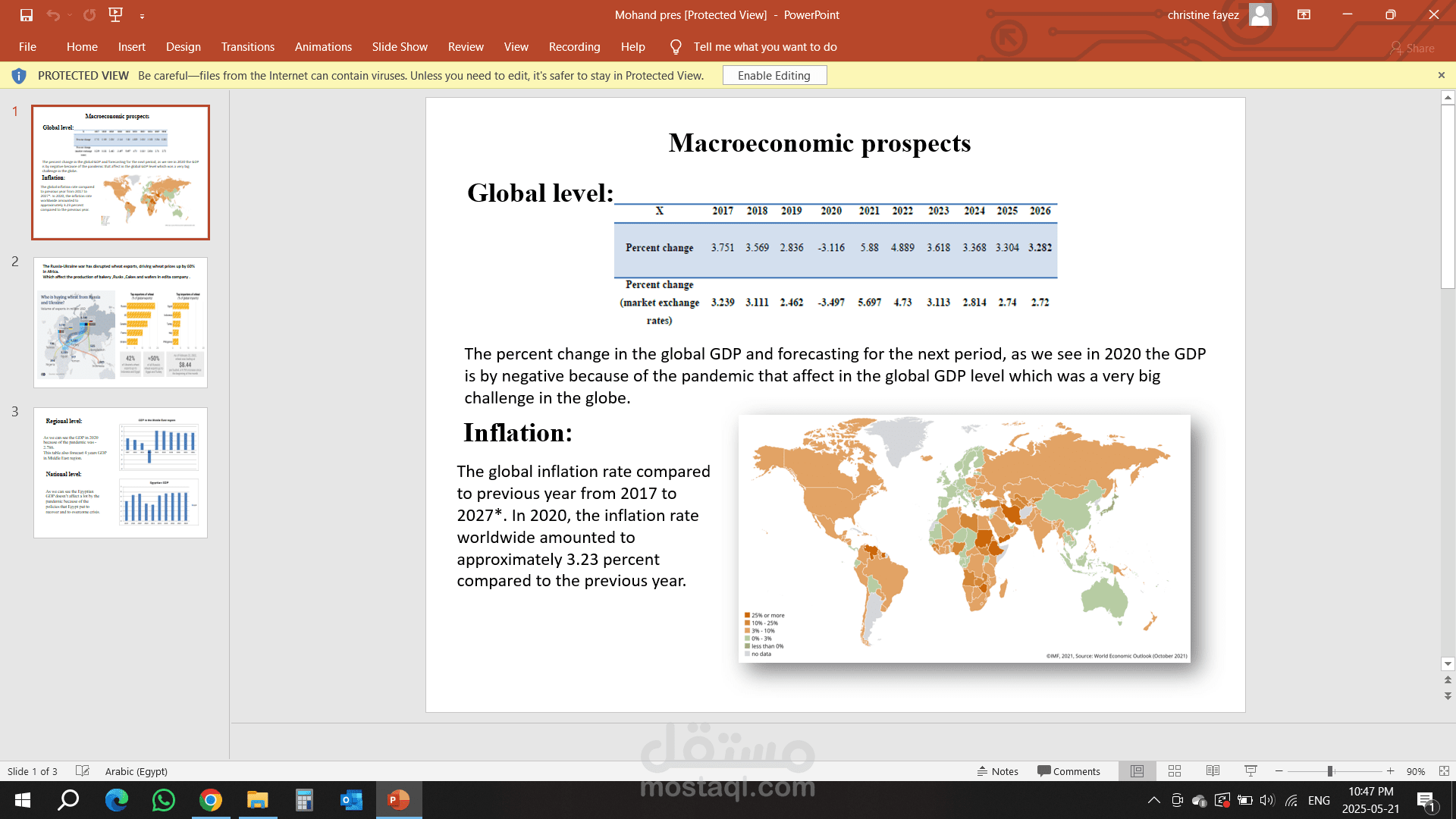Select slide 2 wheat exports thumbnail

[121, 322]
